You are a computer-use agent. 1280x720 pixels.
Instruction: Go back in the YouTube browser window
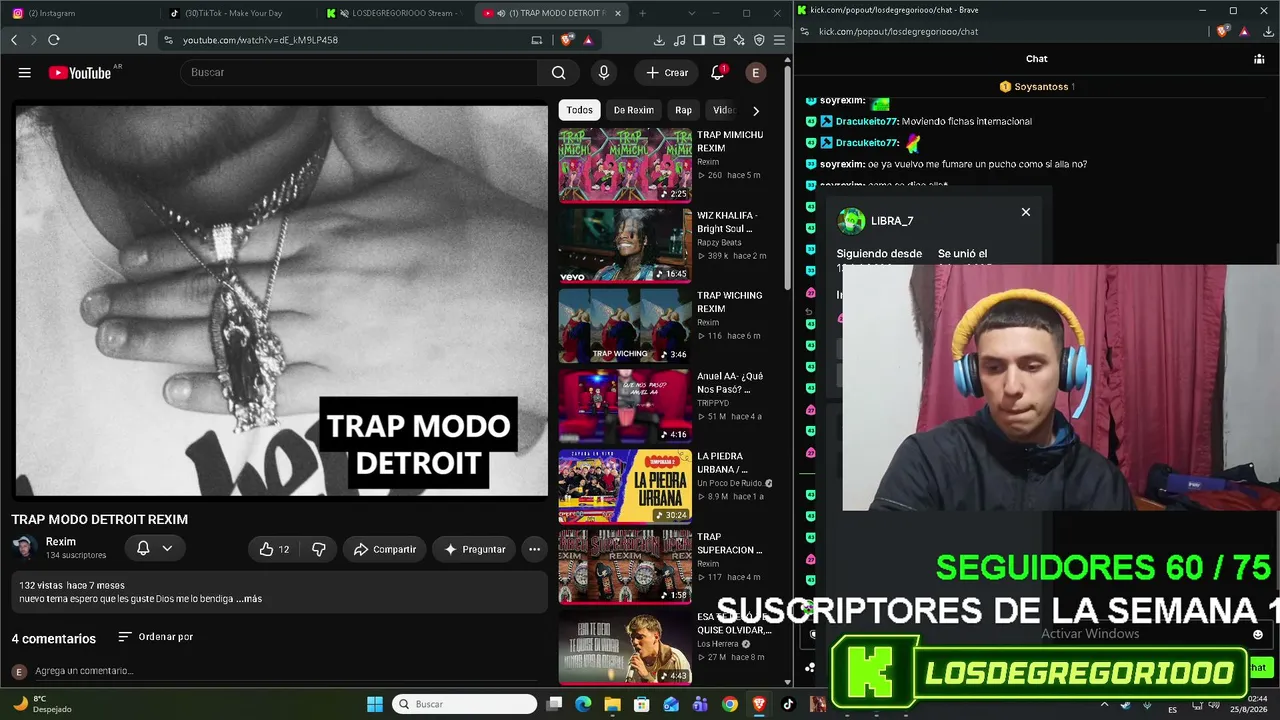(14, 40)
